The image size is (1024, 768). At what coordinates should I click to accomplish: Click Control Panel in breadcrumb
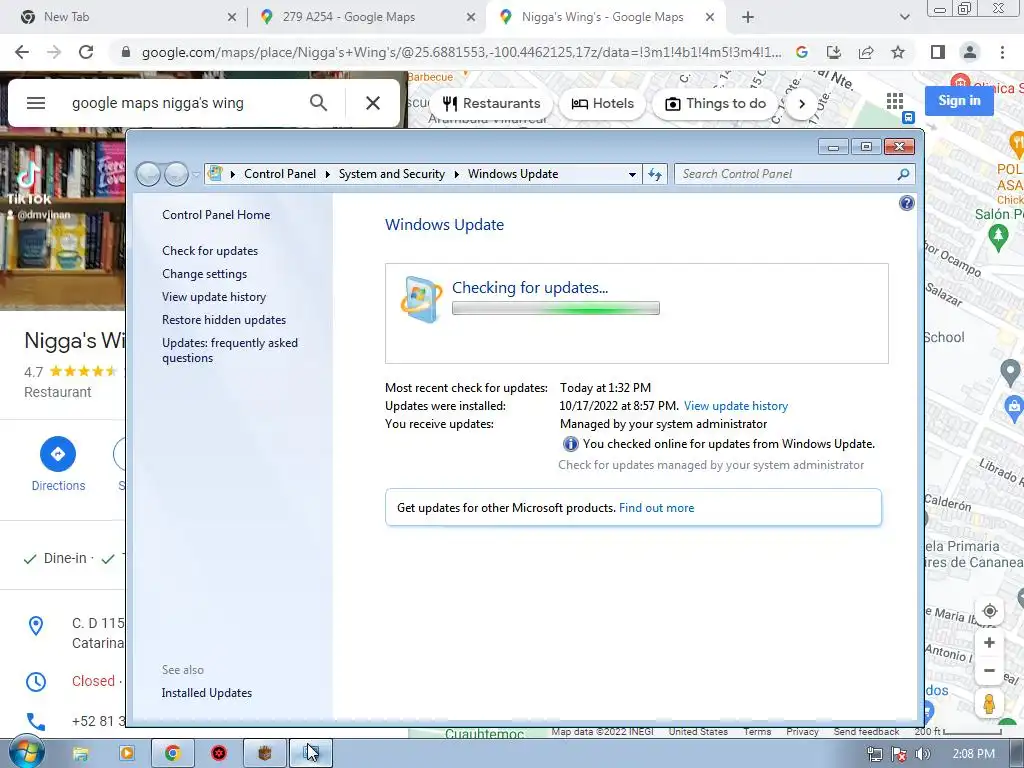(280, 174)
